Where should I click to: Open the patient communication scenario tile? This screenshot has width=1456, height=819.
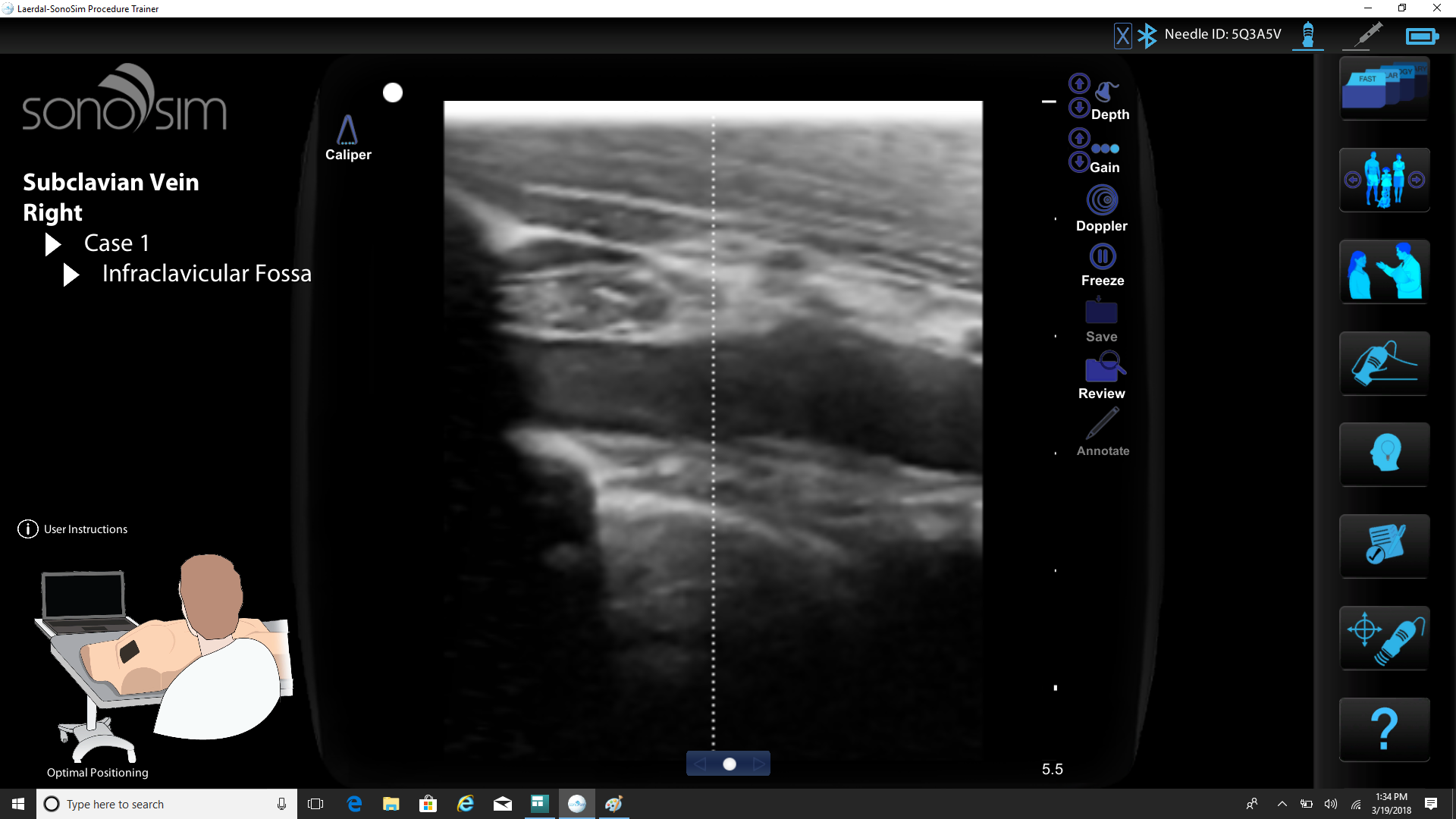tap(1383, 271)
